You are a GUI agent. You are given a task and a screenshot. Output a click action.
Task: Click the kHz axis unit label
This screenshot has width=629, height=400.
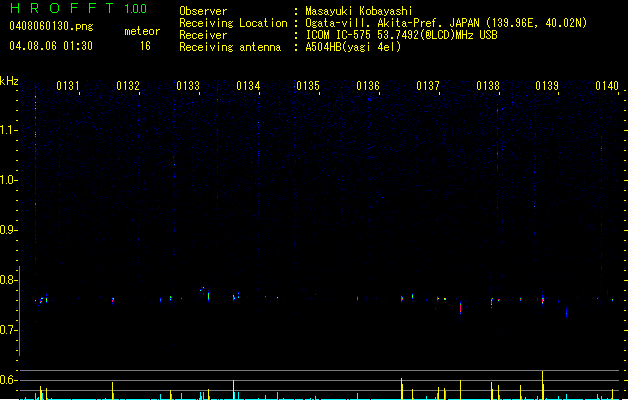[9, 81]
